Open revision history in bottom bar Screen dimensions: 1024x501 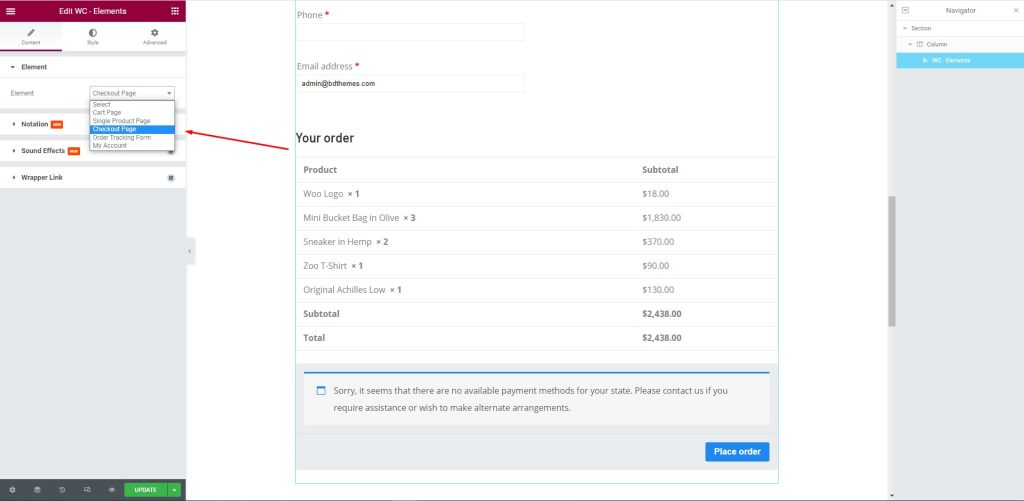[x=62, y=490]
